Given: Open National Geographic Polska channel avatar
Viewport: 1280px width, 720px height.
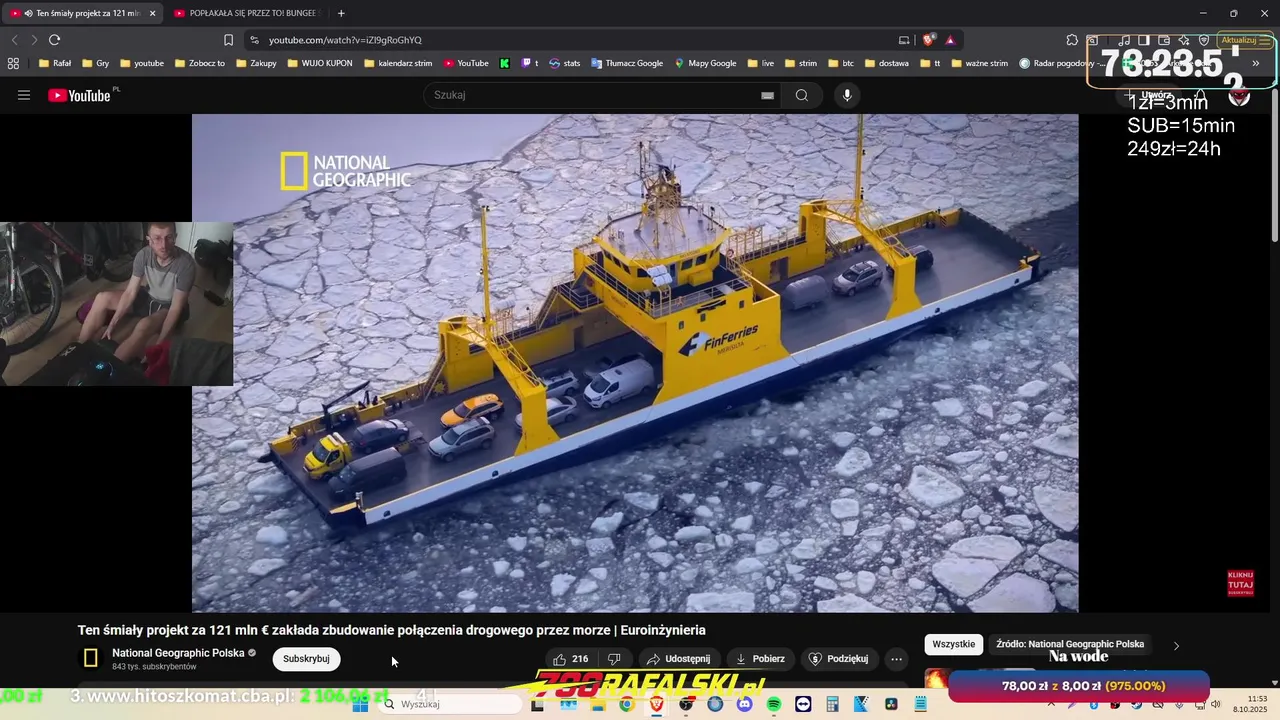Looking at the screenshot, I should (x=90, y=658).
